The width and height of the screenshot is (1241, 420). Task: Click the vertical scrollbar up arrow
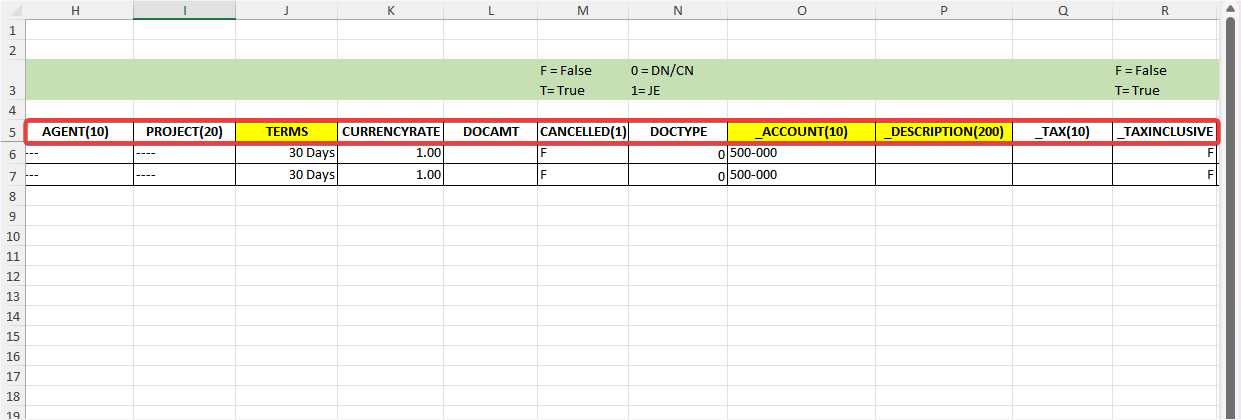tap(1231, 7)
